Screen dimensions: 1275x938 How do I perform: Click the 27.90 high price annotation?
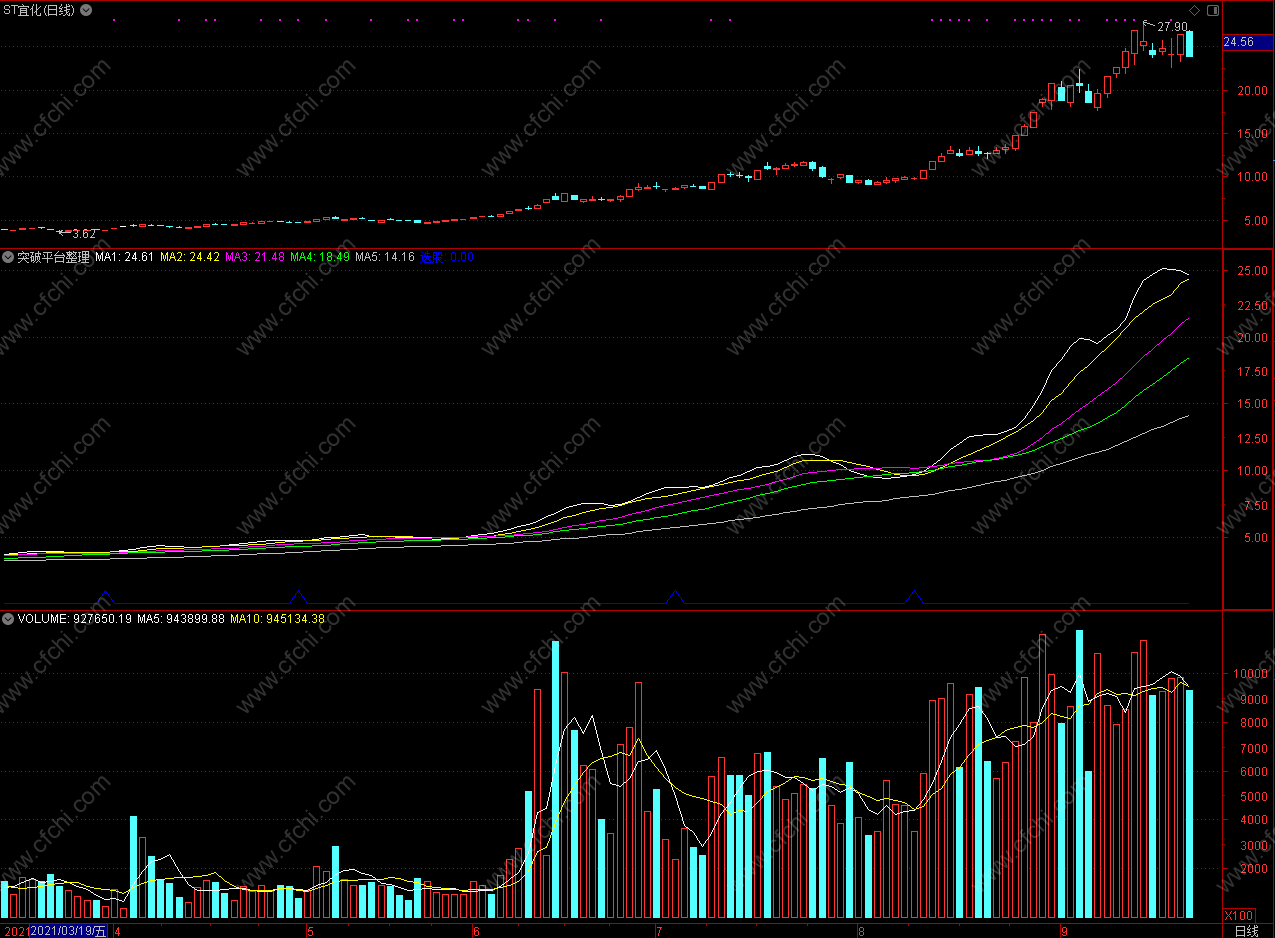click(1172, 27)
